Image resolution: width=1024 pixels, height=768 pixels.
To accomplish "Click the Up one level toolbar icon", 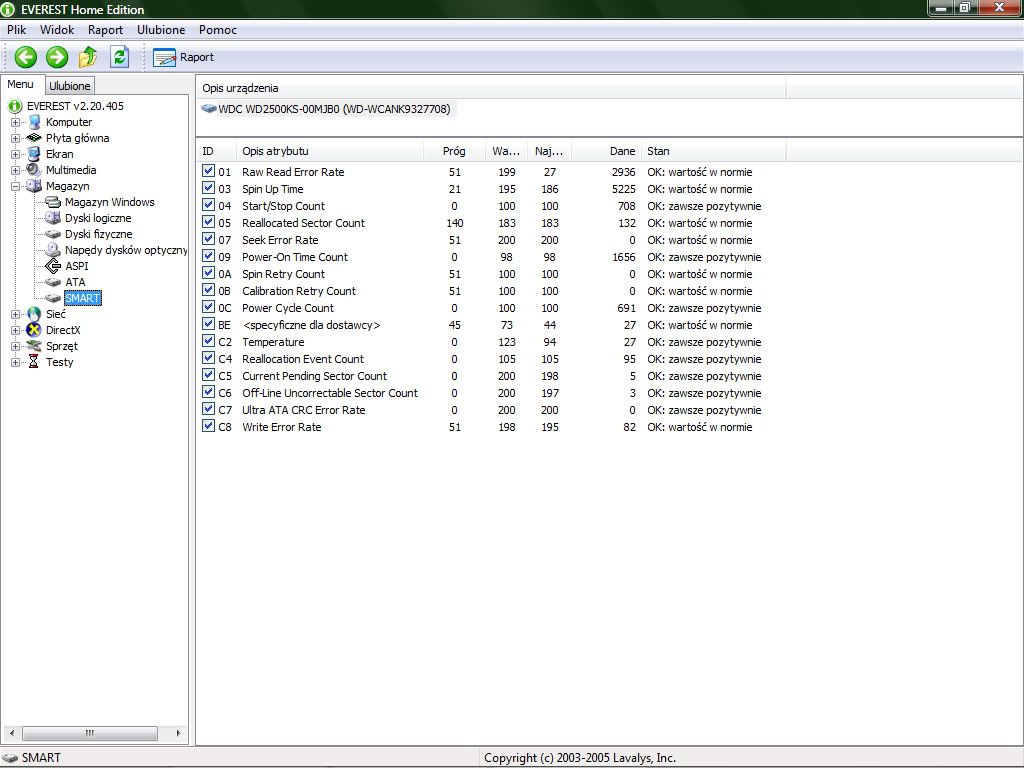I will 88,57.
